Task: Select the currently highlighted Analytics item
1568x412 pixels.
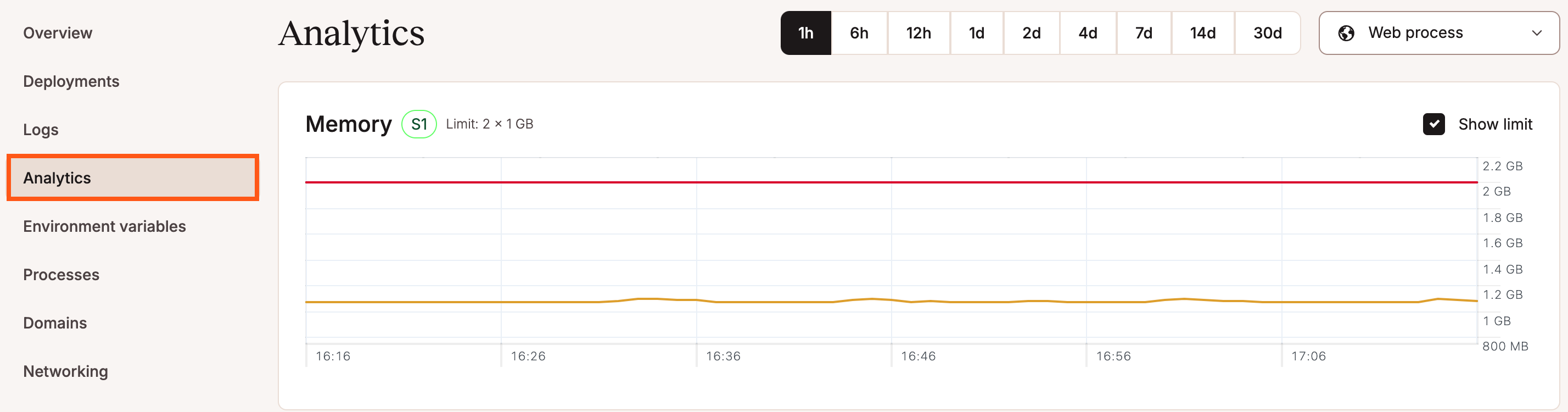Action: pos(57,177)
